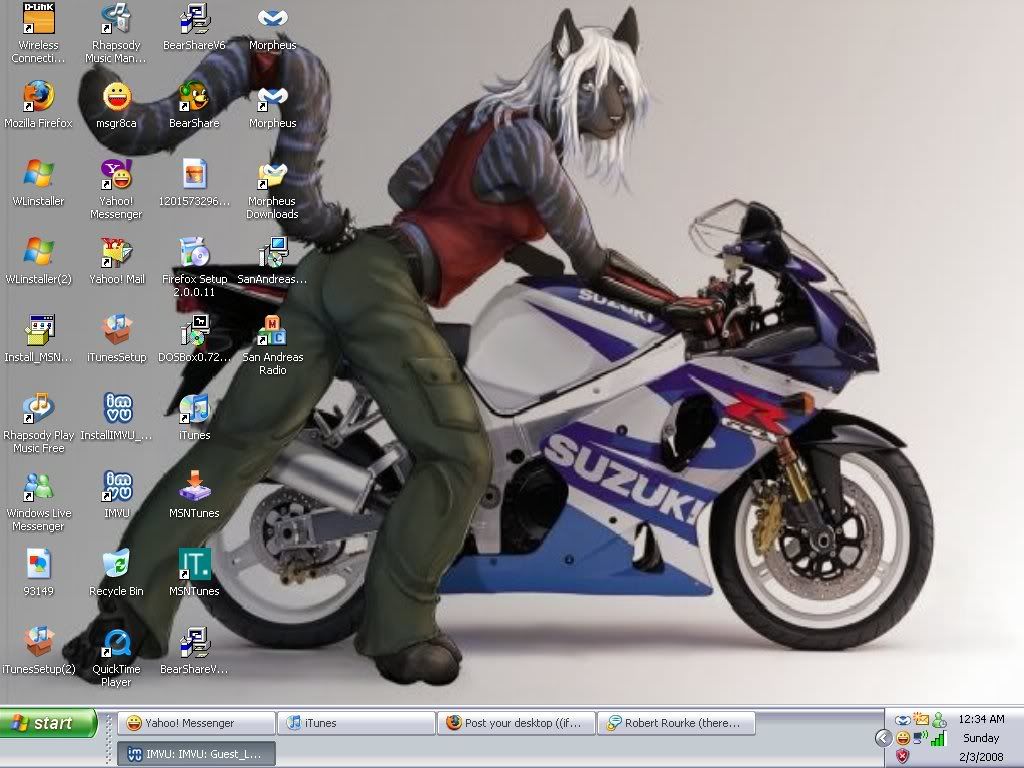Screen dimensions: 1024x768
Task: Select the BearShareV... icon below MSNTunes
Action: pos(194,650)
